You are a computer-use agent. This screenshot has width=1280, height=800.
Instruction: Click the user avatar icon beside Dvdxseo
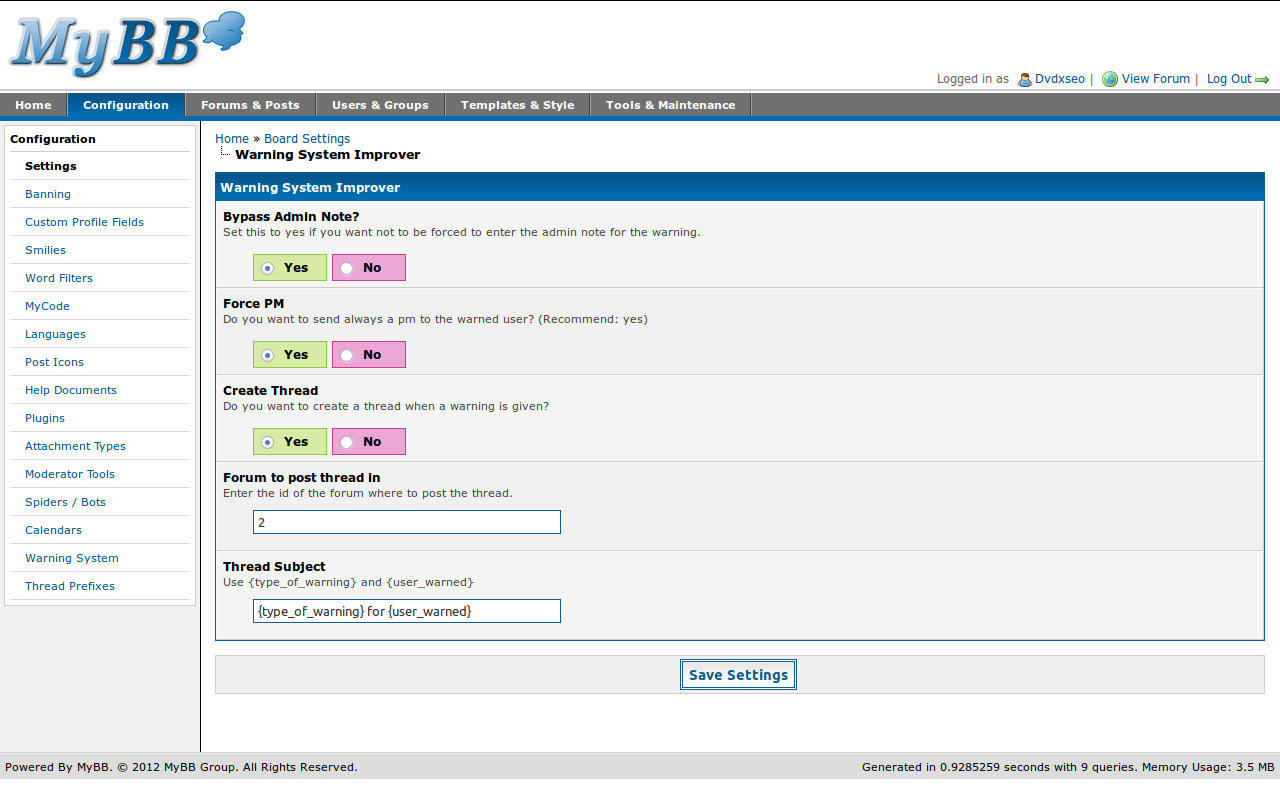(1024, 79)
